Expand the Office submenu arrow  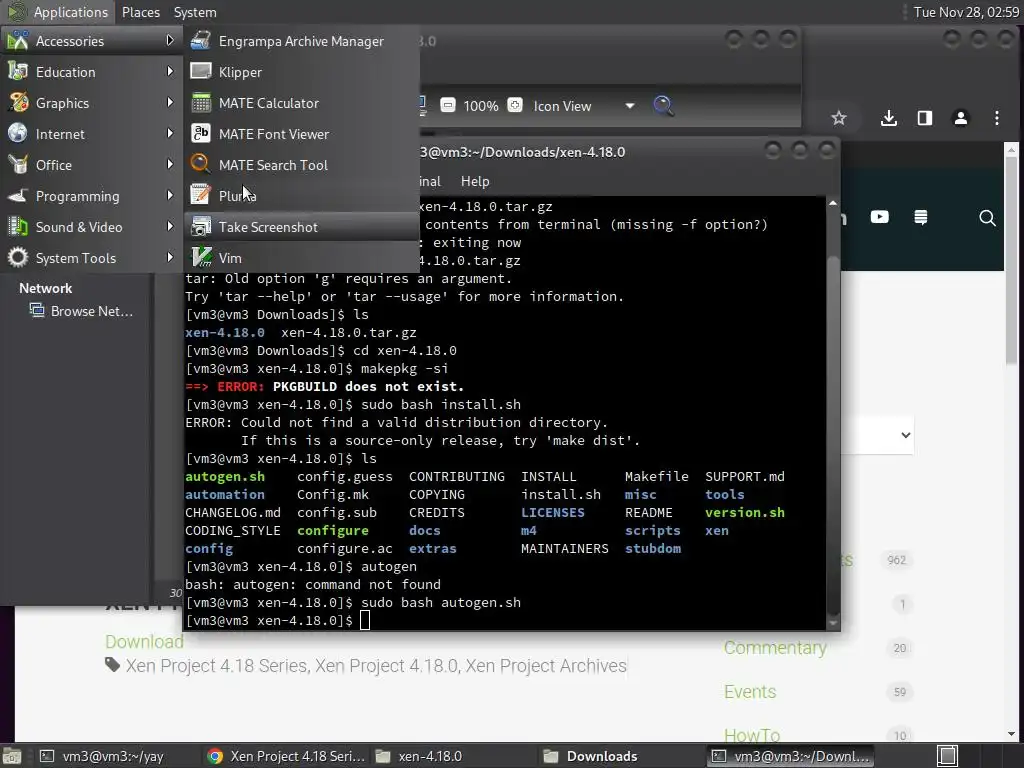170,165
